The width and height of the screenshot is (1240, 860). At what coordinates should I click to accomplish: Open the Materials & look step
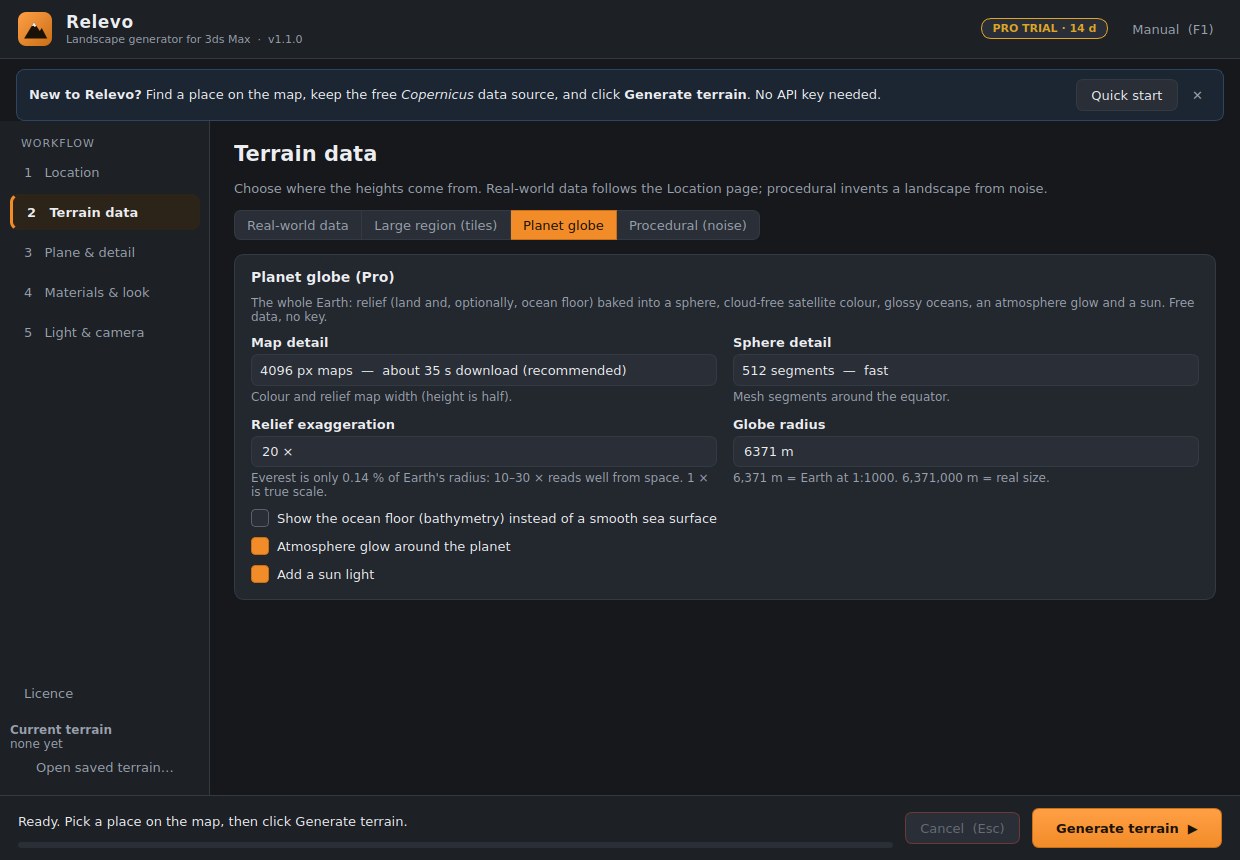pos(105,292)
